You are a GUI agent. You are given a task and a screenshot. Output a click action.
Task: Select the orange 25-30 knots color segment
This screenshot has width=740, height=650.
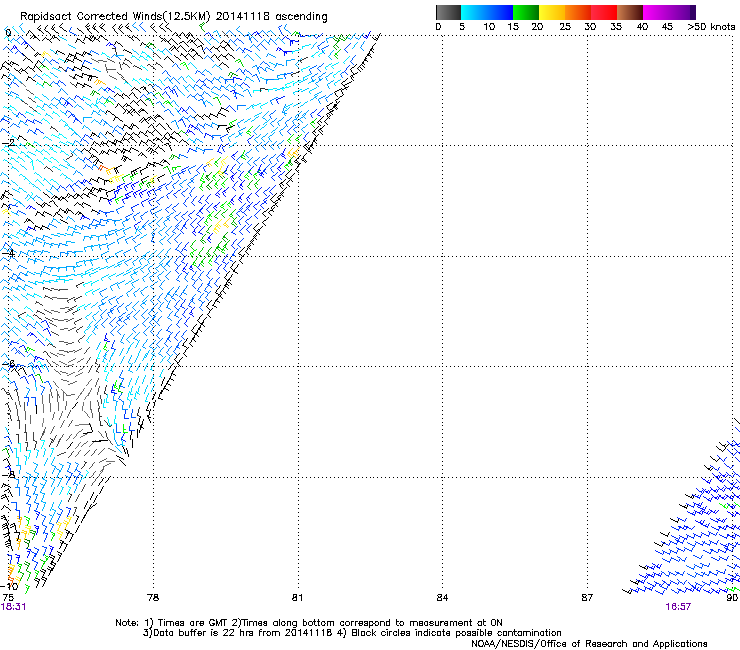tap(578, 12)
